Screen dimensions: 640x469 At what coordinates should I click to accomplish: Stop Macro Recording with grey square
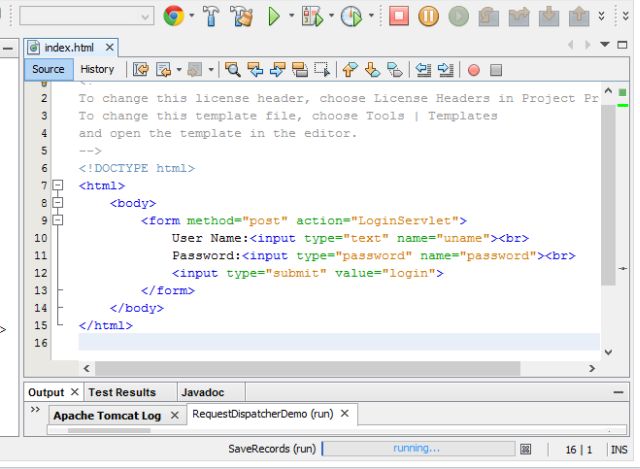(496, 70)
